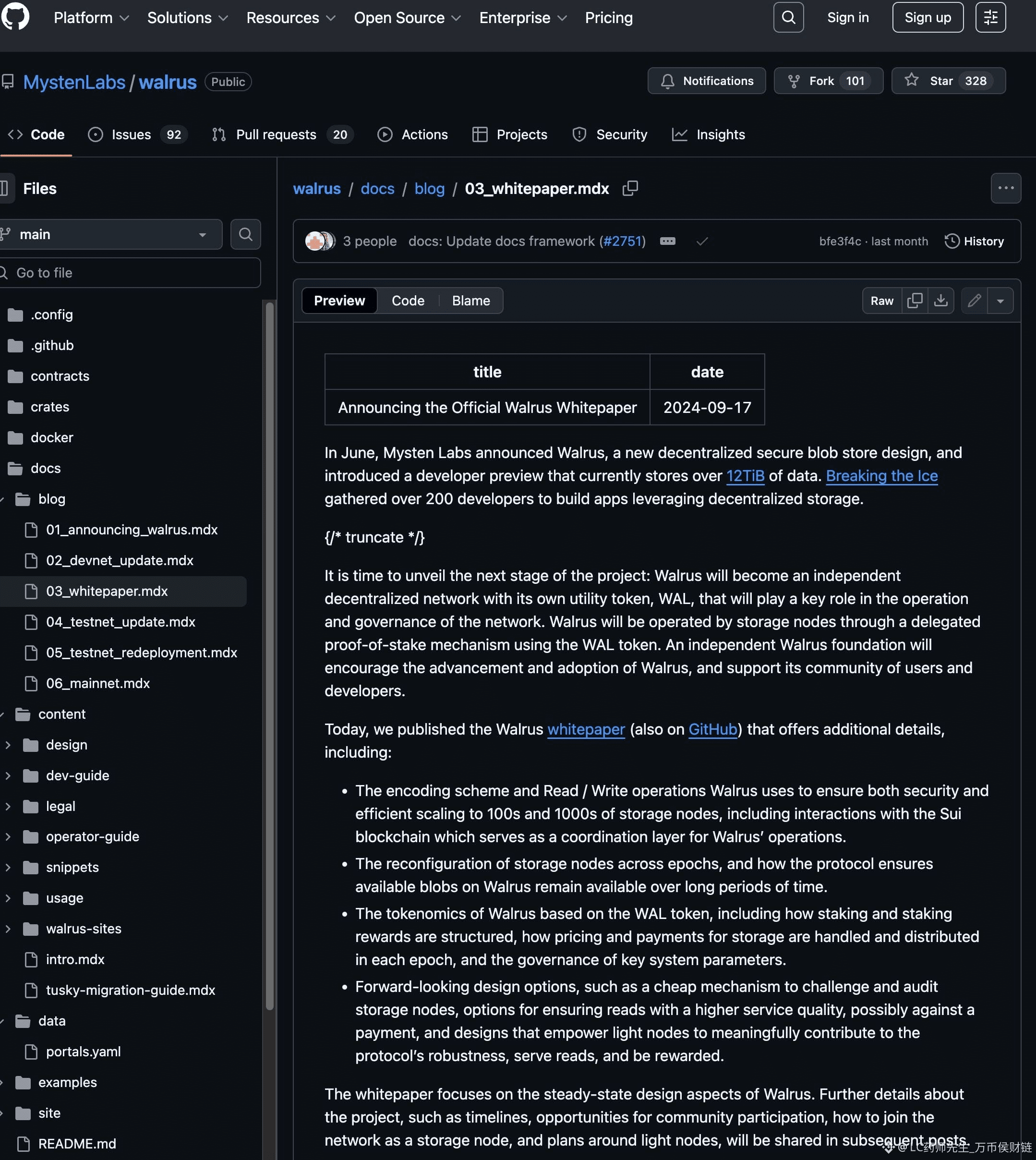The height and width of the screenshot is (1160, 1036).
Task: Expand the design folder in tree
Action: (x=8, y=745)
